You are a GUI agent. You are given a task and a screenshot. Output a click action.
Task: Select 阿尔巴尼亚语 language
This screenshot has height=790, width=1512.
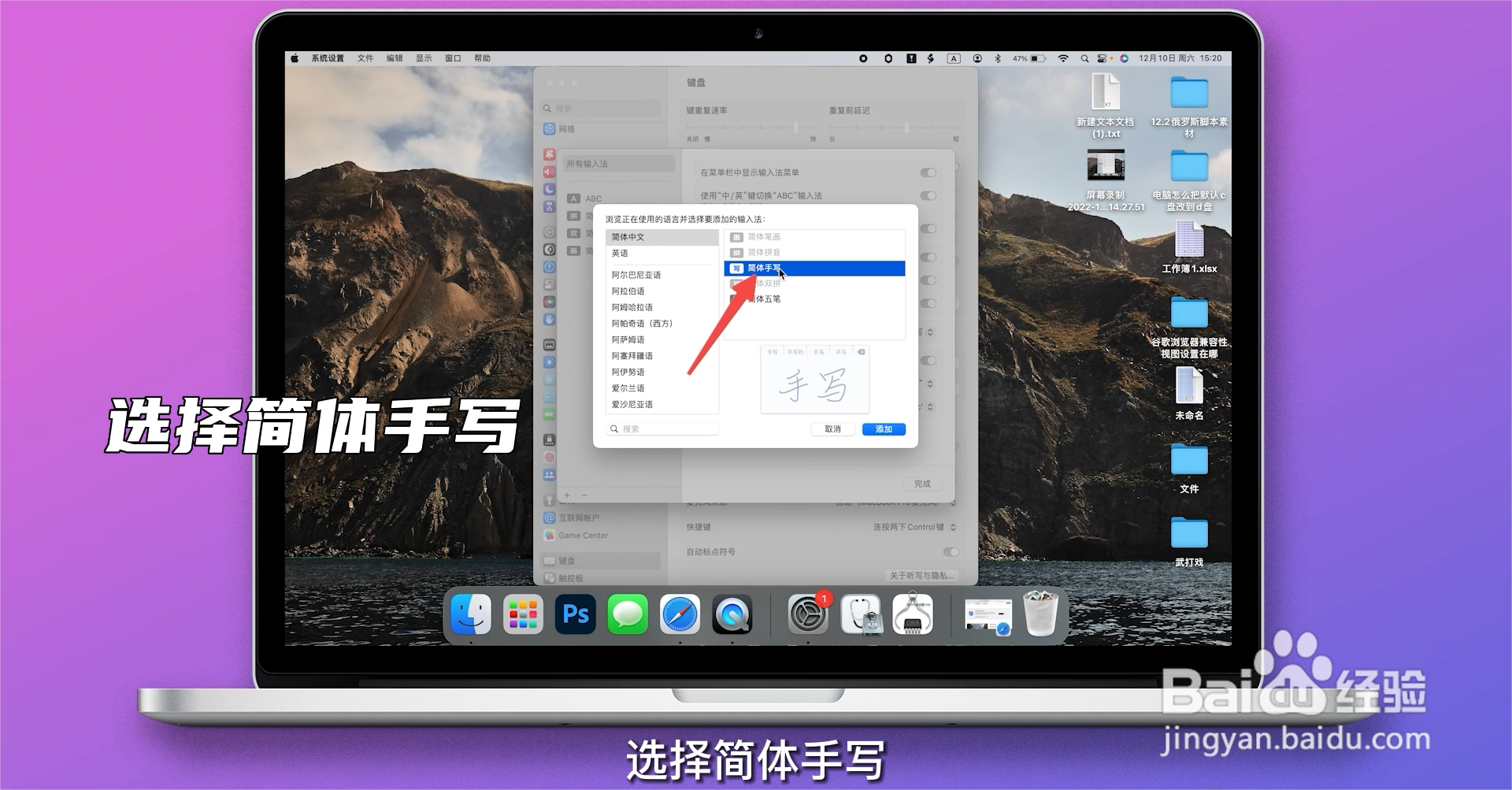tap(661, 275)
